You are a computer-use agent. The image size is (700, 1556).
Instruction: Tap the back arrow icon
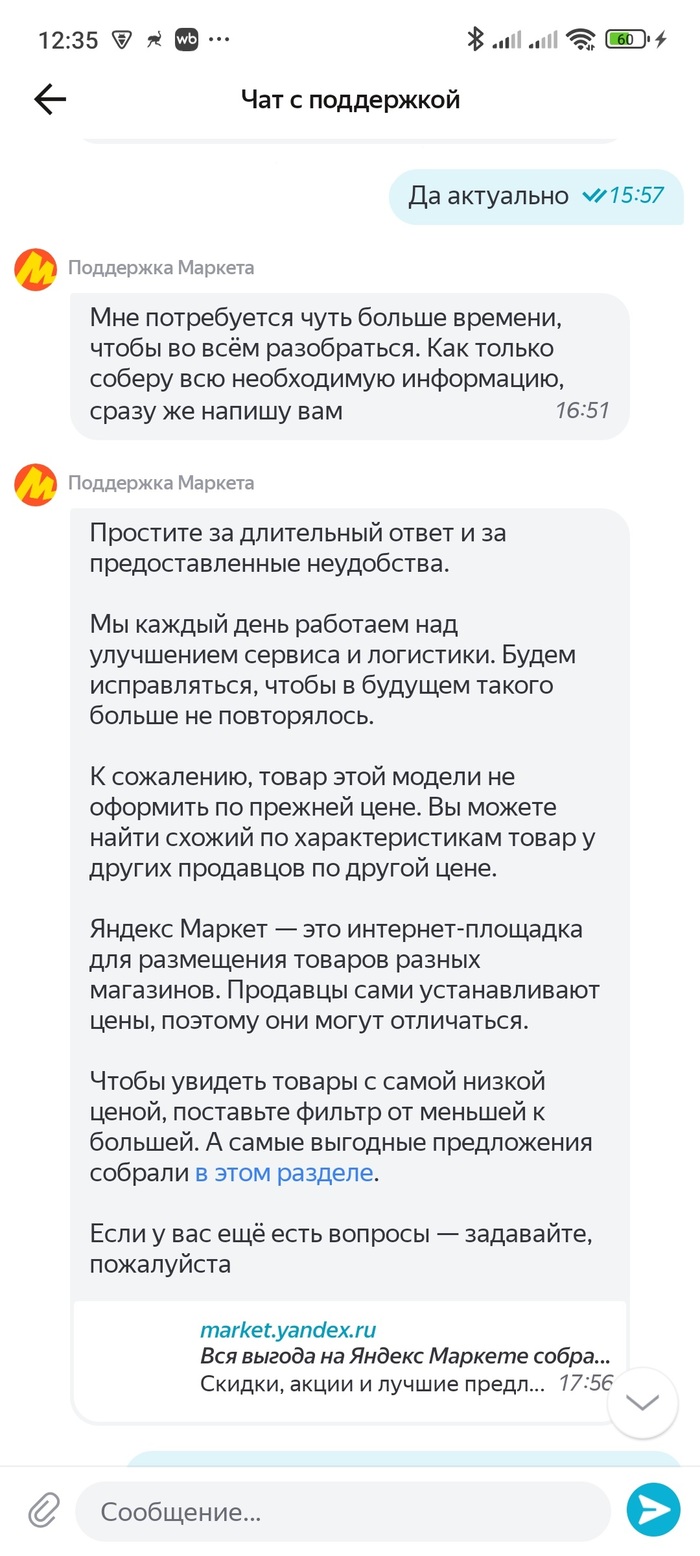pyautogui.click(x=49, y=99)
